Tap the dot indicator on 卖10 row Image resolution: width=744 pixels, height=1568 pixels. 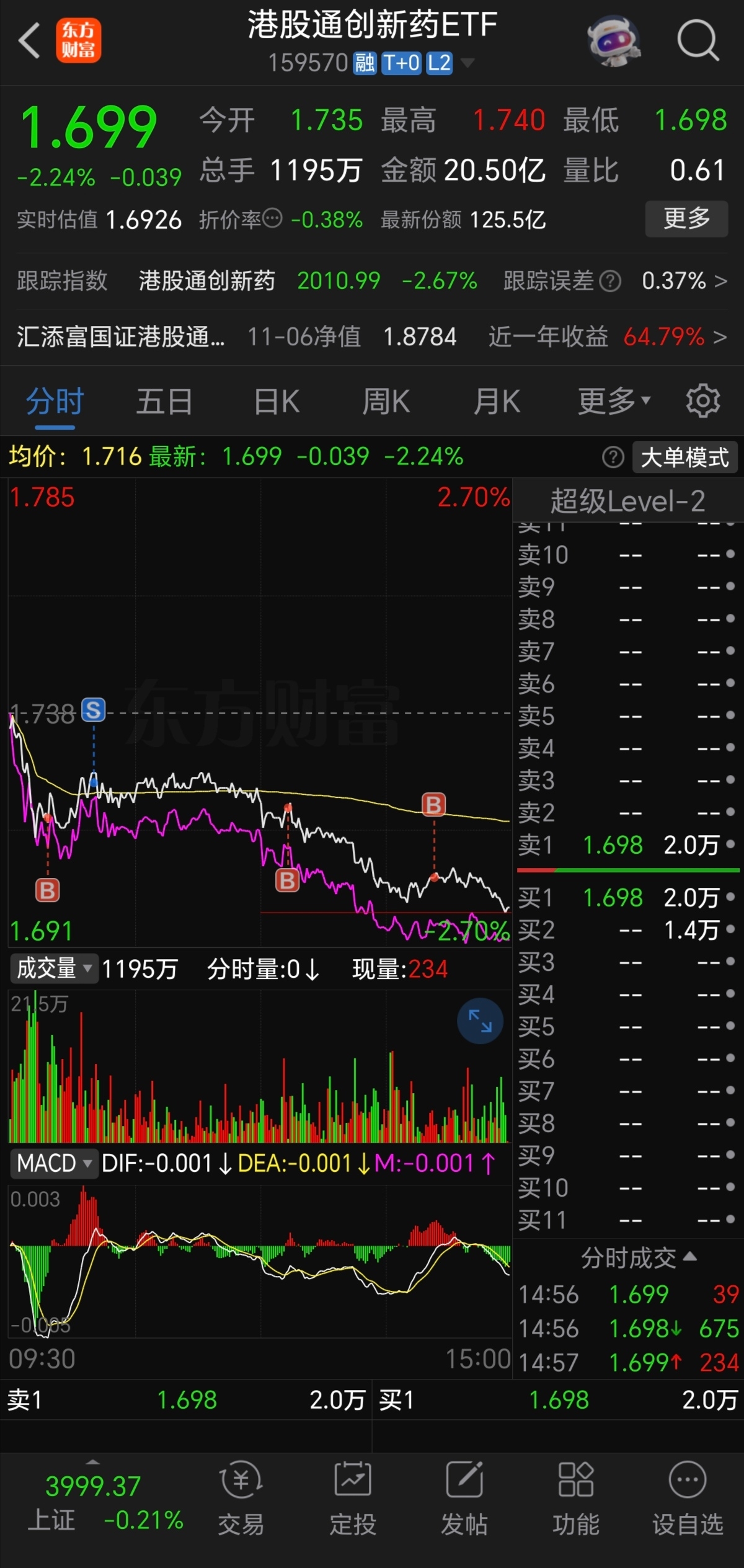coord(730,554)
